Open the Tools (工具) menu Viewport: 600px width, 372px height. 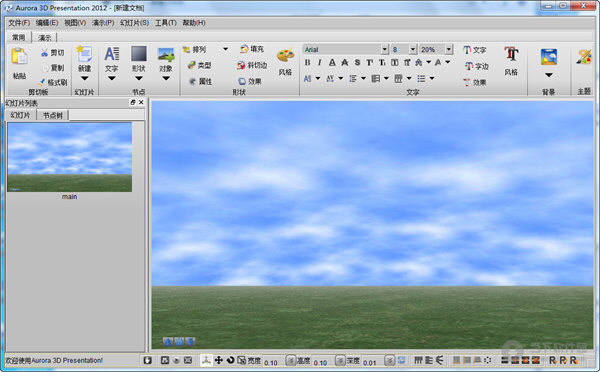[x=166, y=23]
